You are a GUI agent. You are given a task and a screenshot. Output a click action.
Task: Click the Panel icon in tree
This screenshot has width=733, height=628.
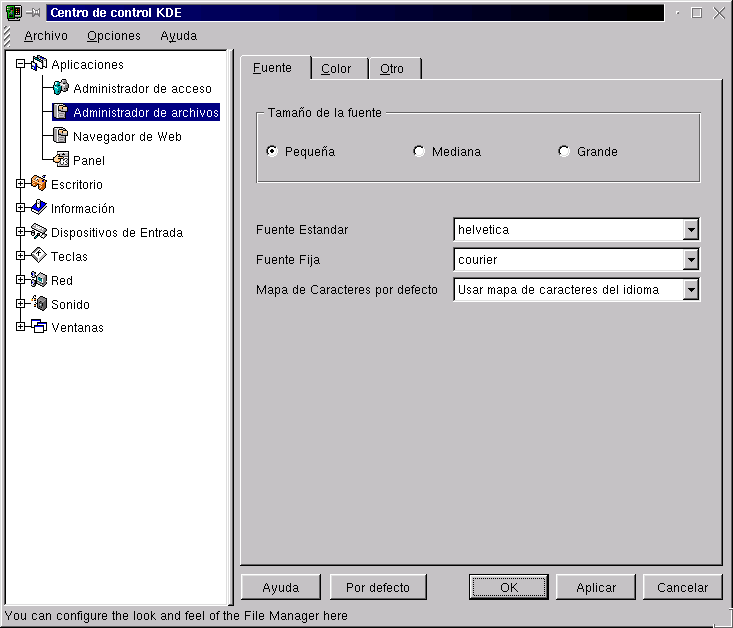[61, 160]
